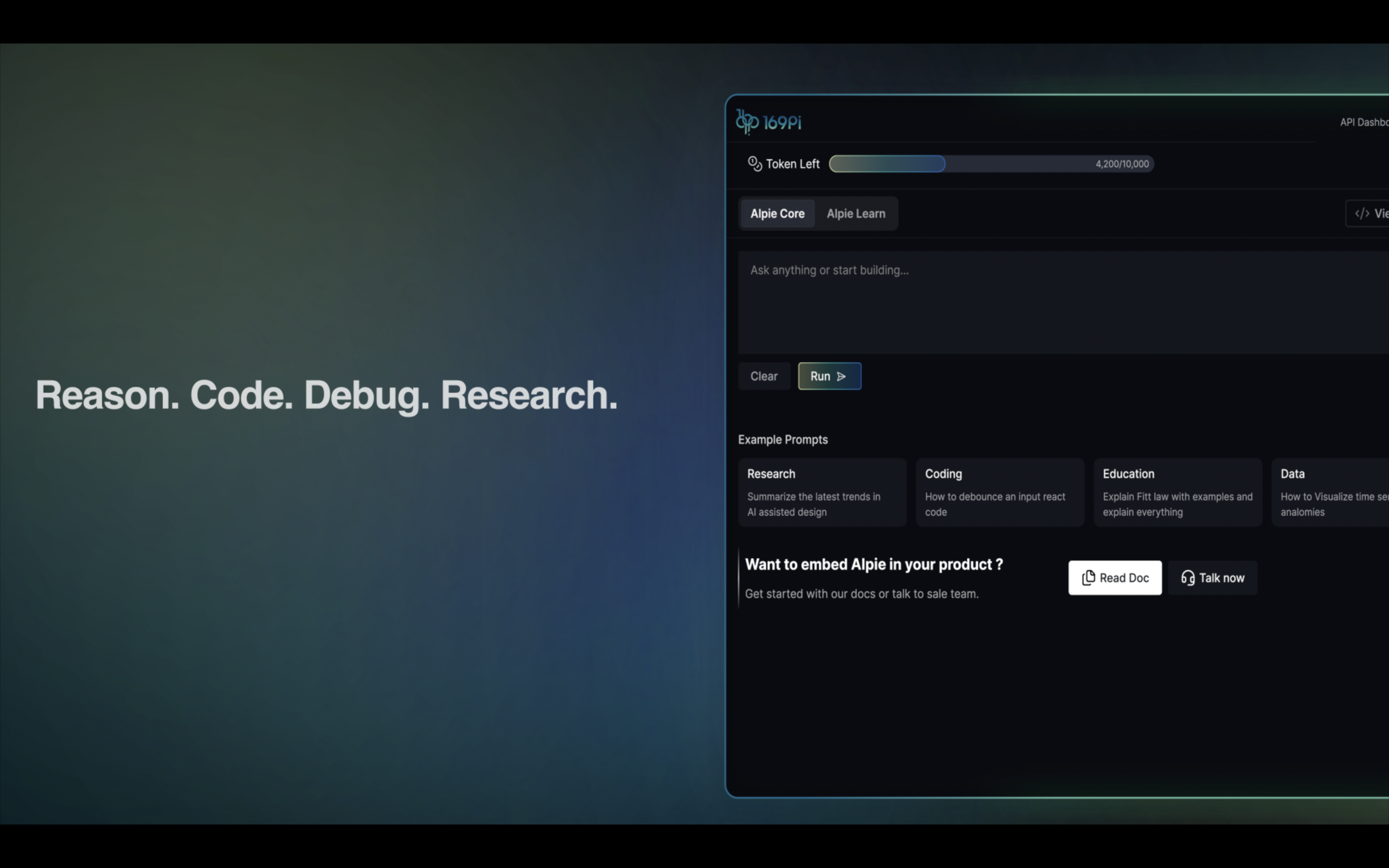The width and height of the screenshot is (1389, 868).
Task: Choose the Education Fitt law prompt
Action: pos(1178,492)
